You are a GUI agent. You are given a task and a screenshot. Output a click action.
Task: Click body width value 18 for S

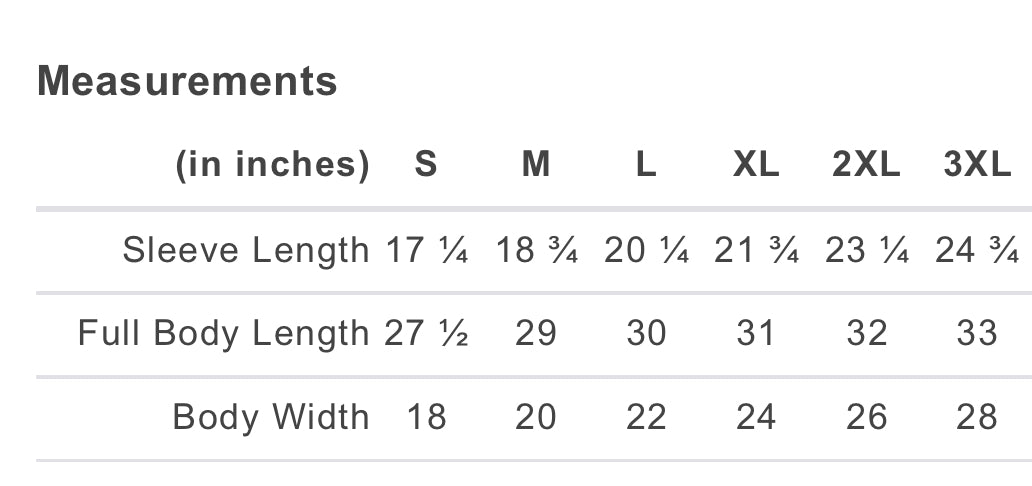[426, 417]
